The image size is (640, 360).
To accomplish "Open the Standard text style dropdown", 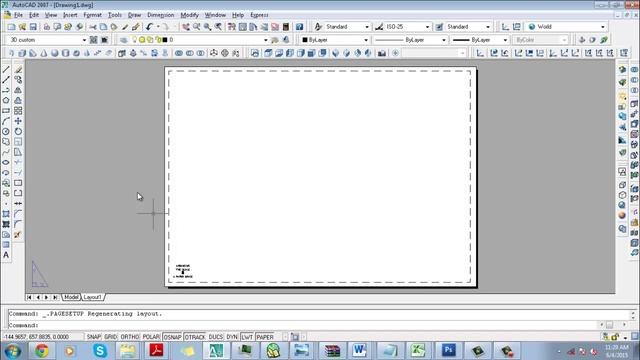I will tap(367, 27).
